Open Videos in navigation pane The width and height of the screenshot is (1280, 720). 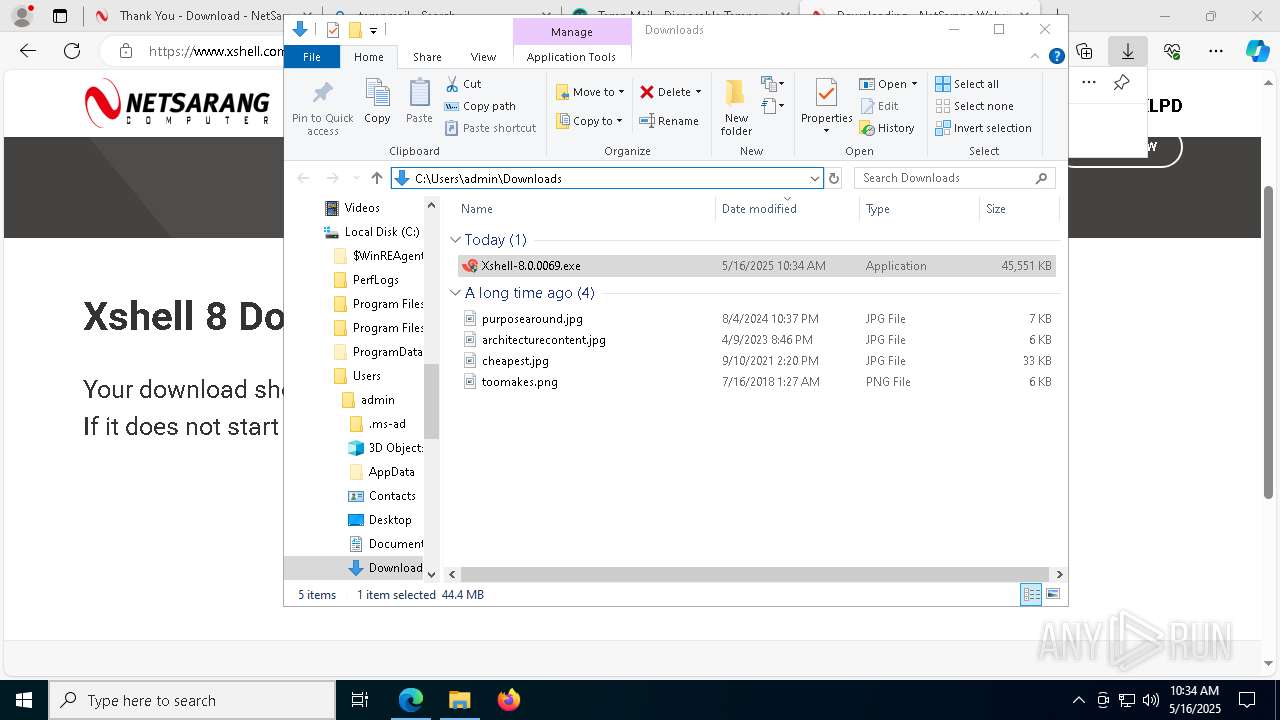point(353,208)
